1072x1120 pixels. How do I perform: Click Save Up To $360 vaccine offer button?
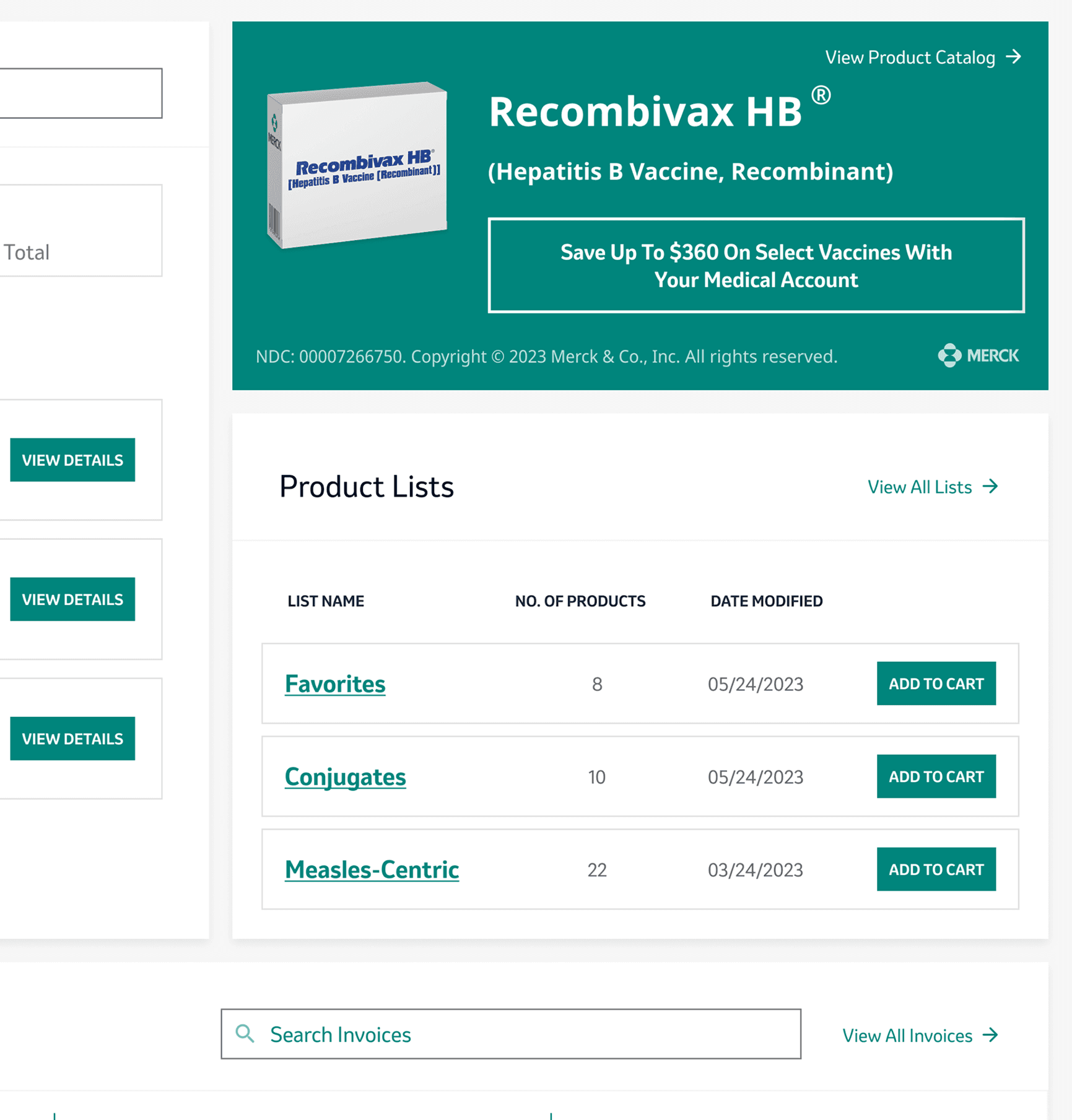point(756,266)
